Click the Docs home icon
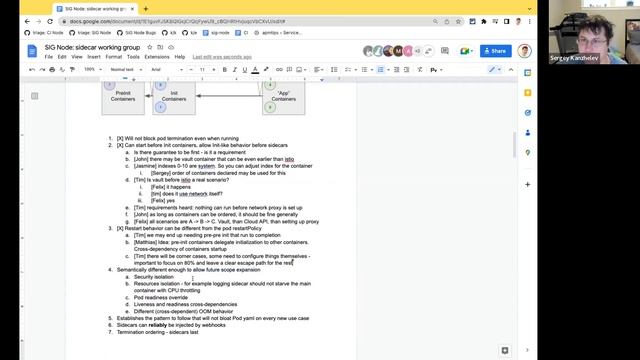Screen dimensions: 640x360 pos(32,51)
